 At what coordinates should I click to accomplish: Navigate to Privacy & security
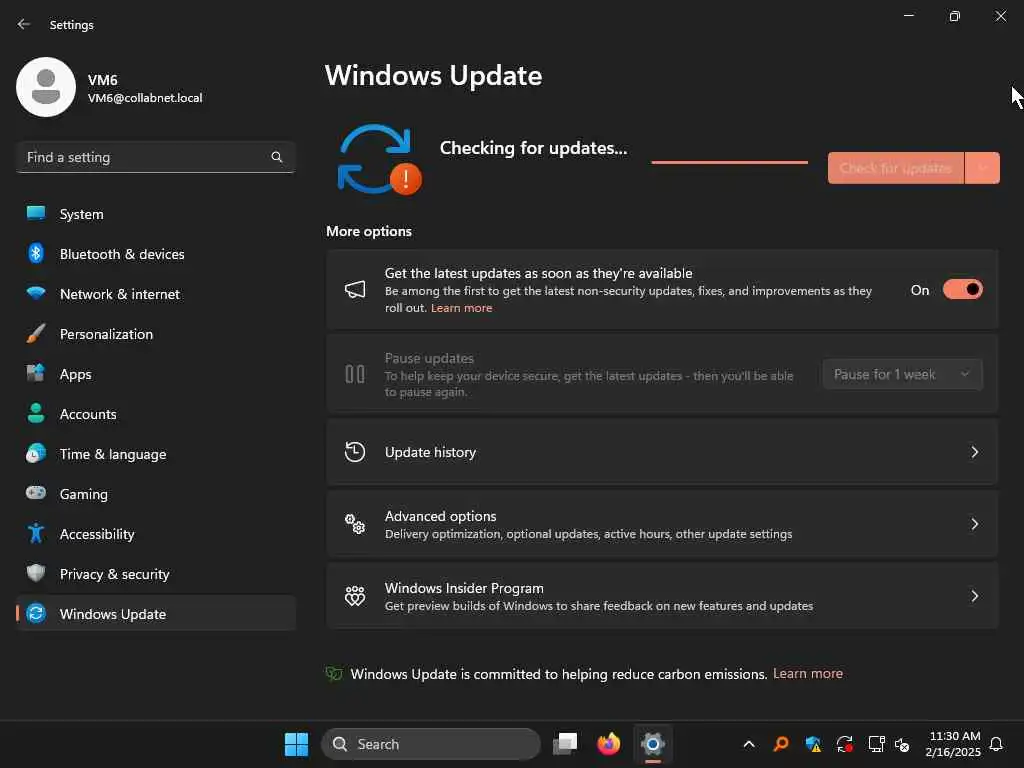pyautogui.click(x=155, y=573)
